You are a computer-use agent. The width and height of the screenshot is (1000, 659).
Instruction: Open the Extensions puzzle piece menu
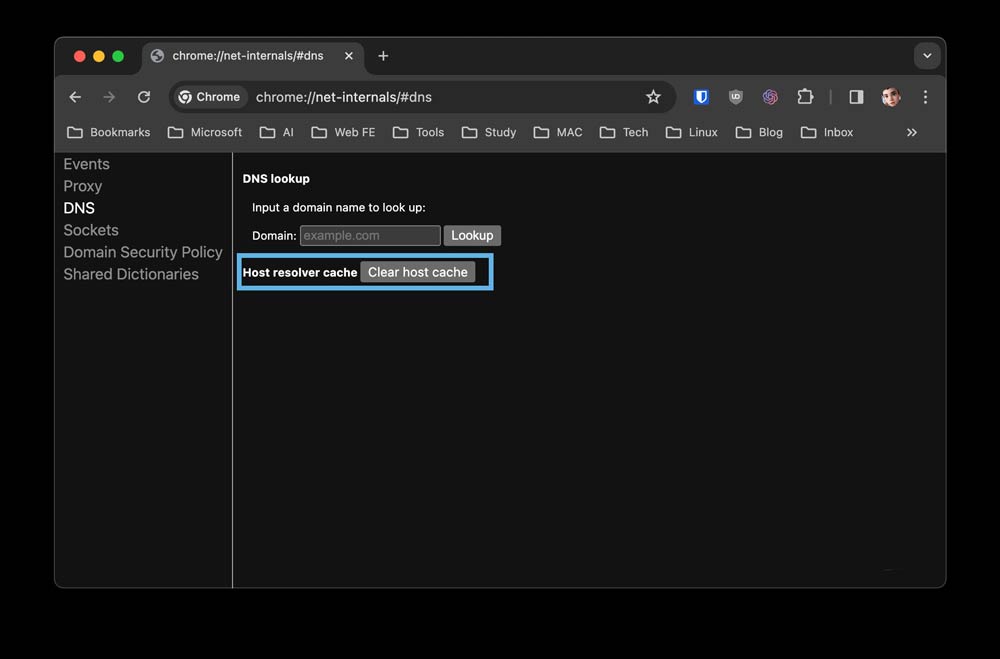coord(805,97)
